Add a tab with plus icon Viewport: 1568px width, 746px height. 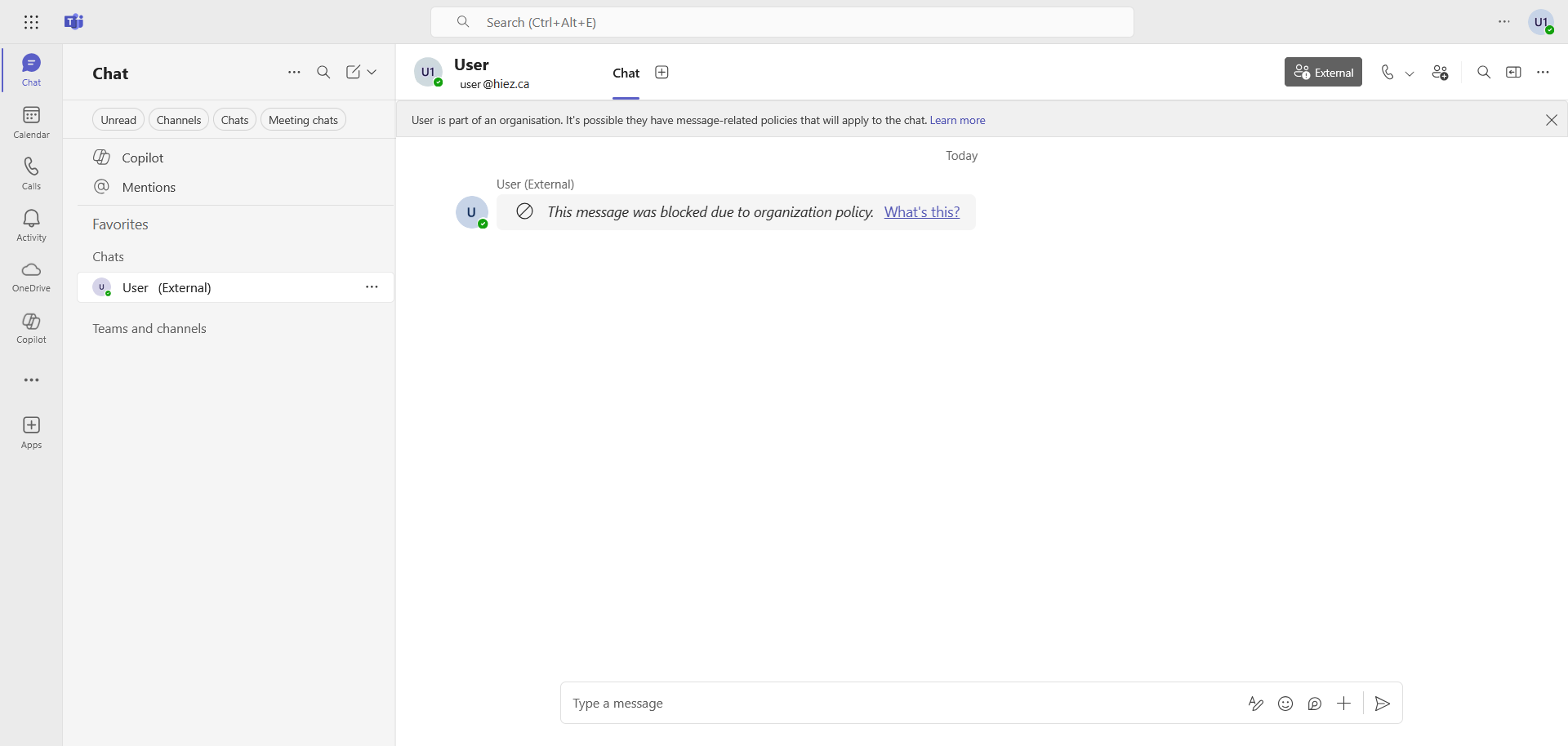662,73
